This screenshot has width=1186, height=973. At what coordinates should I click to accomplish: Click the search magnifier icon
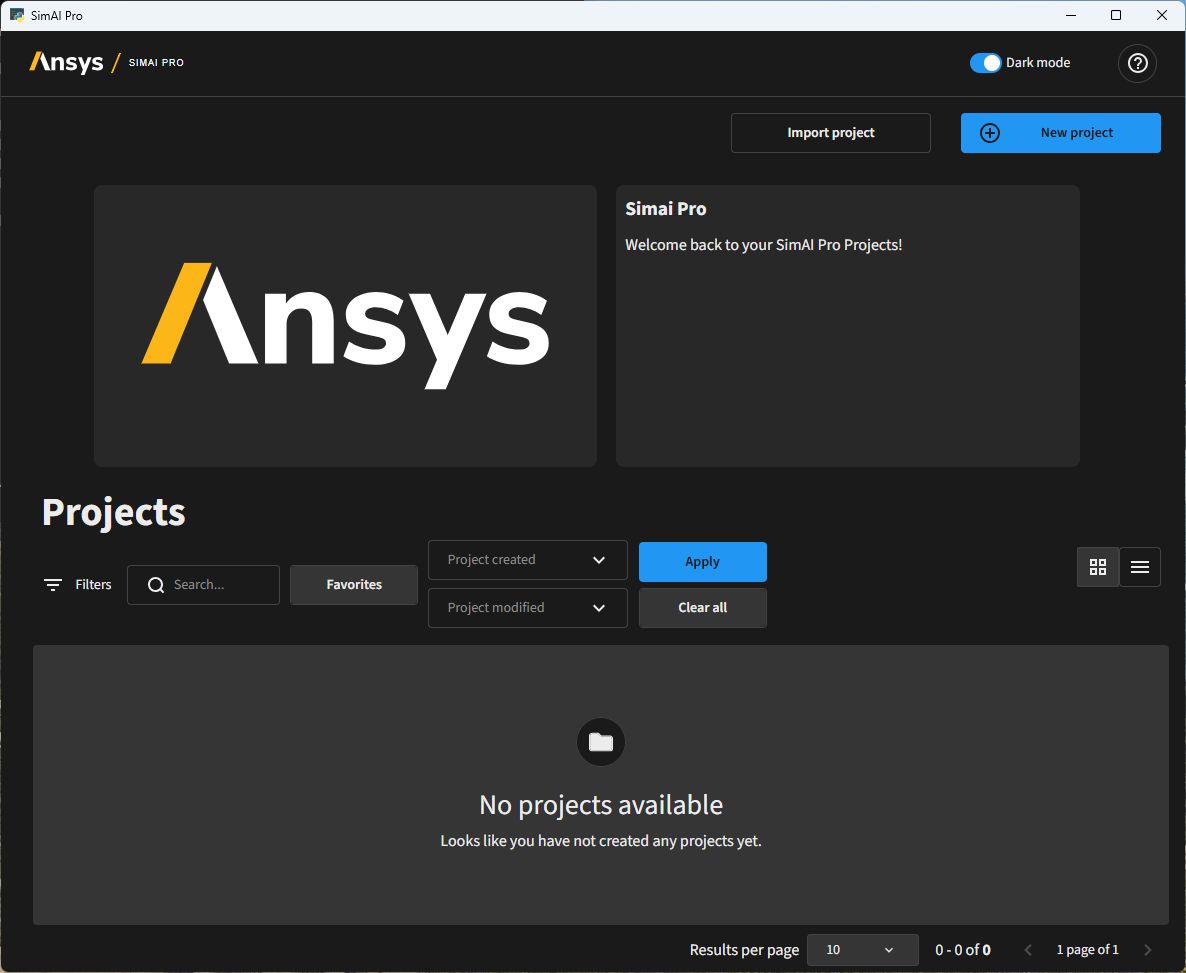click(x=156, y=585)
